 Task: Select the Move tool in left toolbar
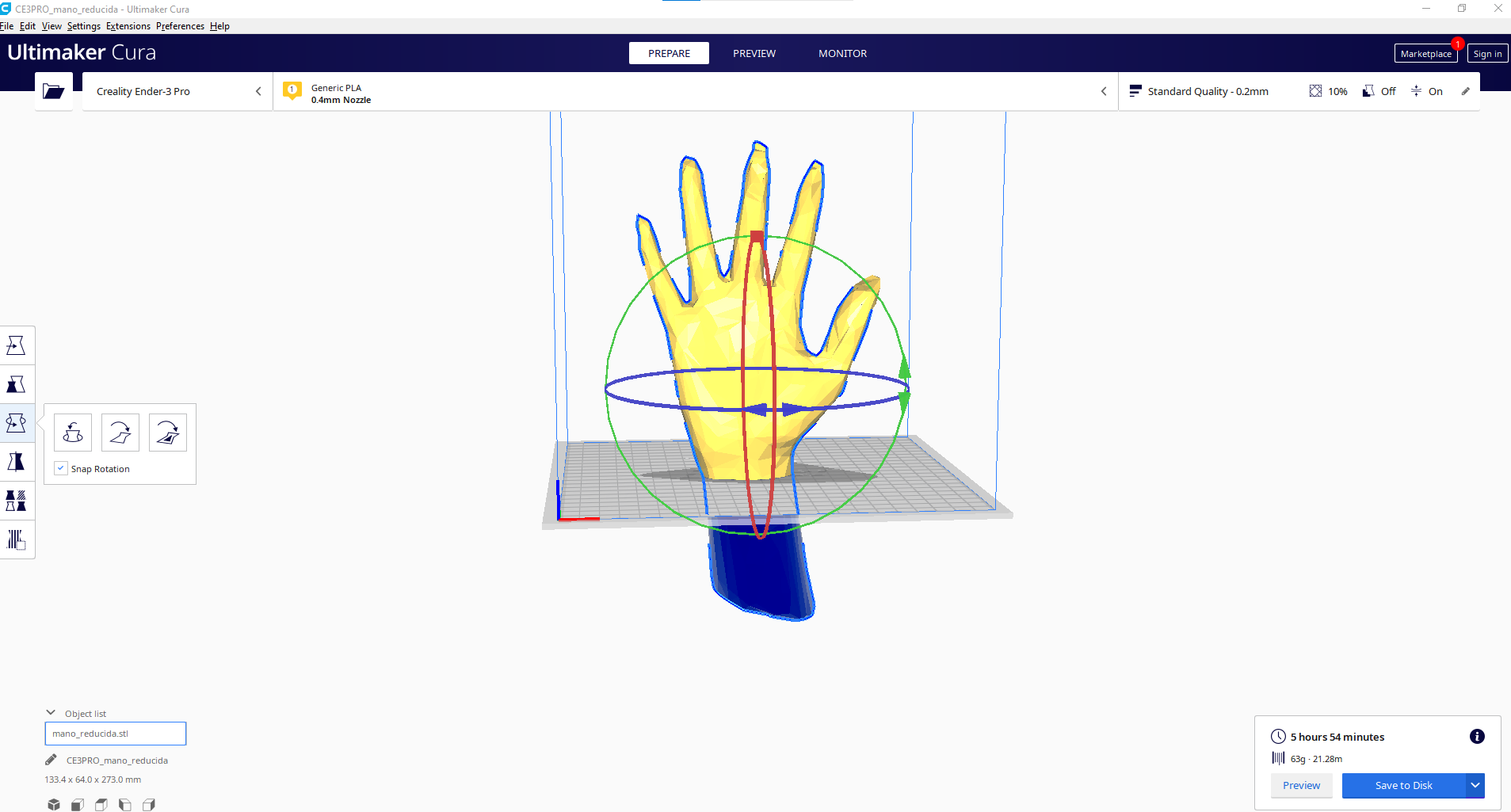16,345
